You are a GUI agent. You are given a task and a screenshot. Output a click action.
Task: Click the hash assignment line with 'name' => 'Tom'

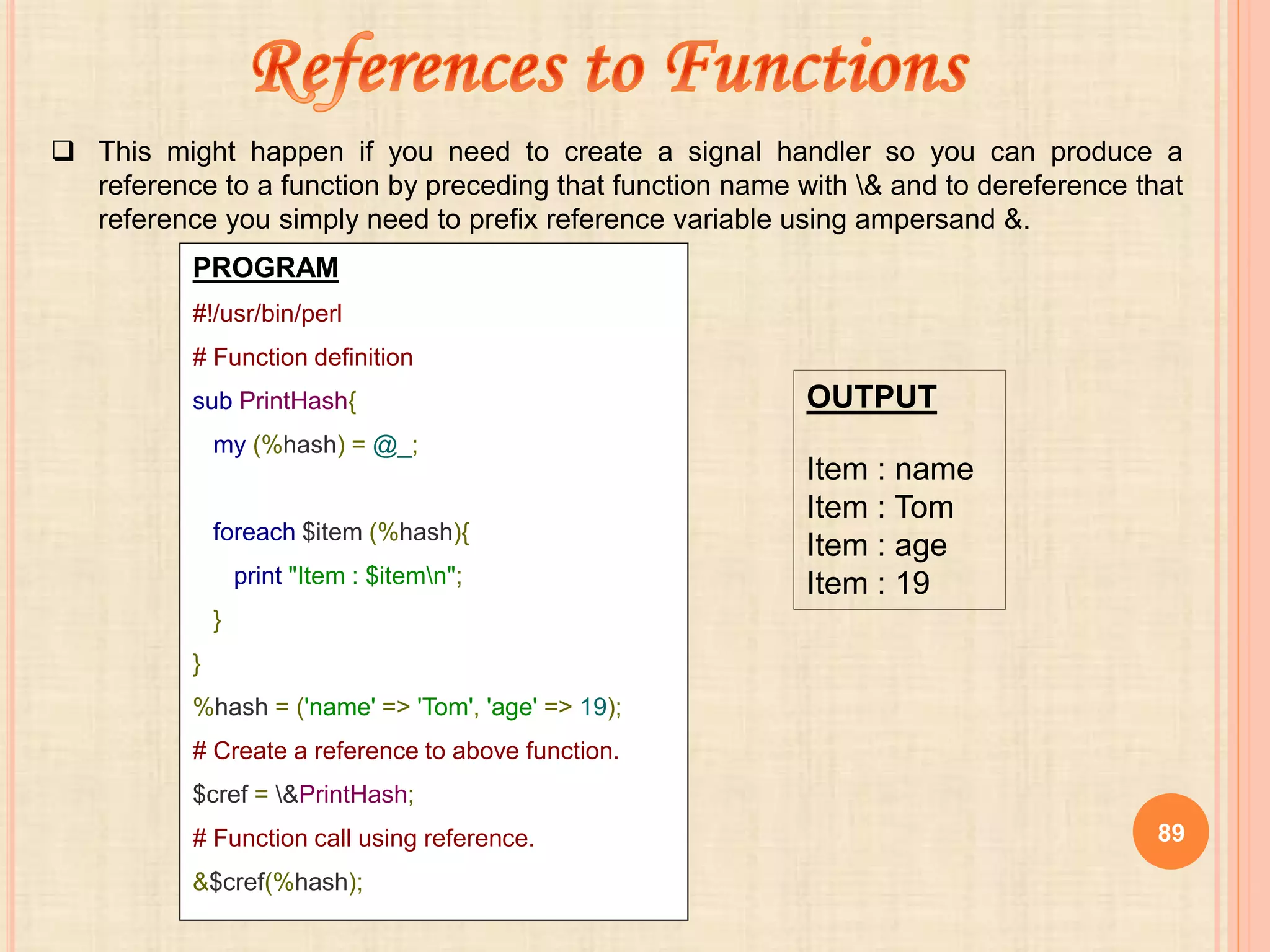coord(407,707)
